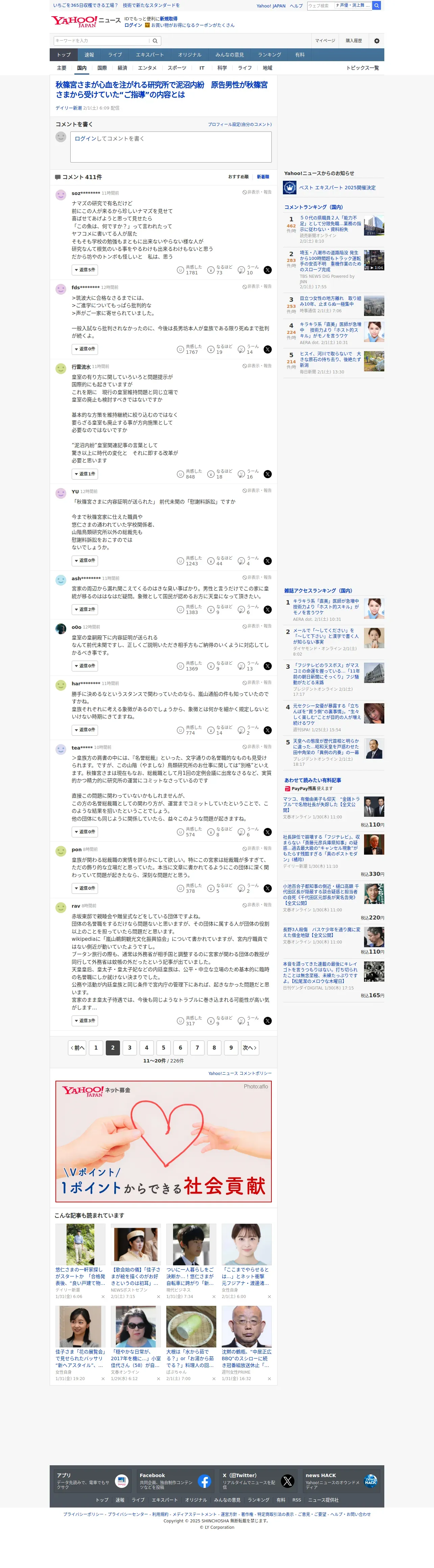This screenshot has width=434, height=1568.
Task: Open the ランキング navigation tab
Action: click(x=270, y=55)
